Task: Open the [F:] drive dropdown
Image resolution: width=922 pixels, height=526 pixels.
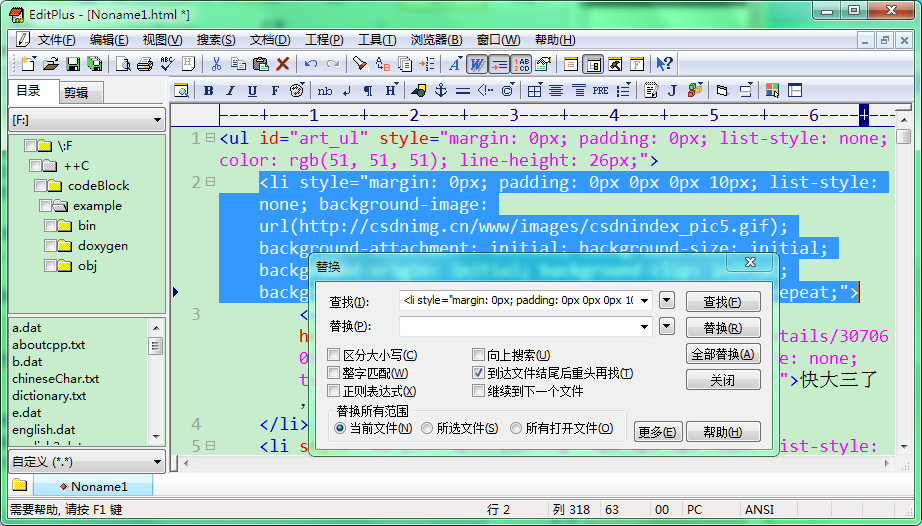Action: point(157,120)
